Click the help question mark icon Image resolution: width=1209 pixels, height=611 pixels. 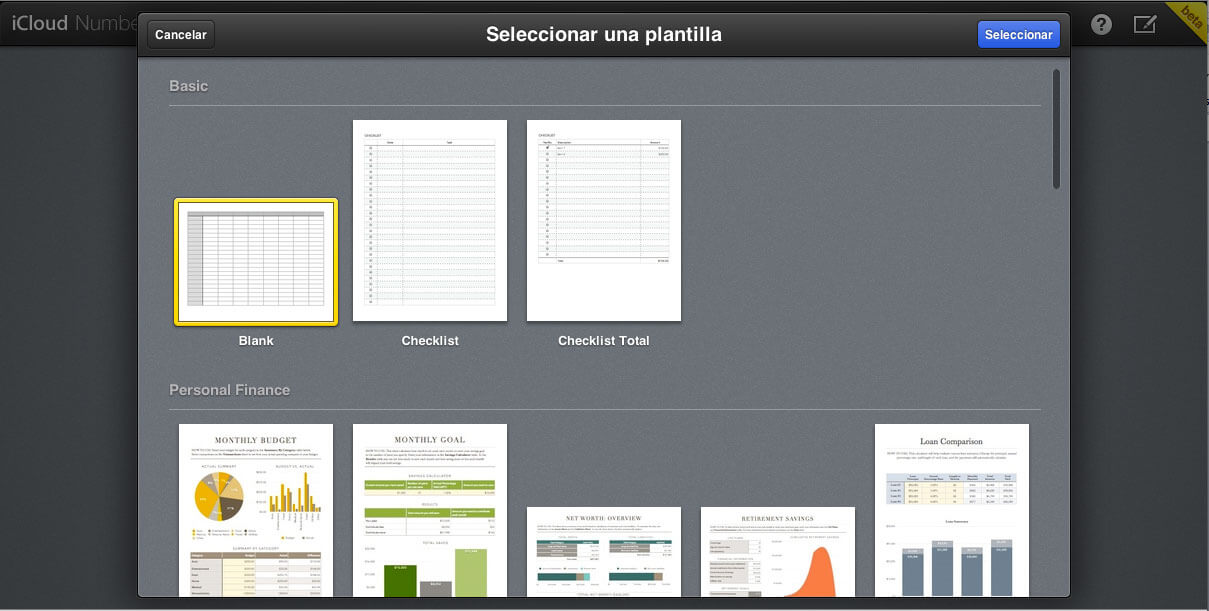click(x=1101, y=25)
